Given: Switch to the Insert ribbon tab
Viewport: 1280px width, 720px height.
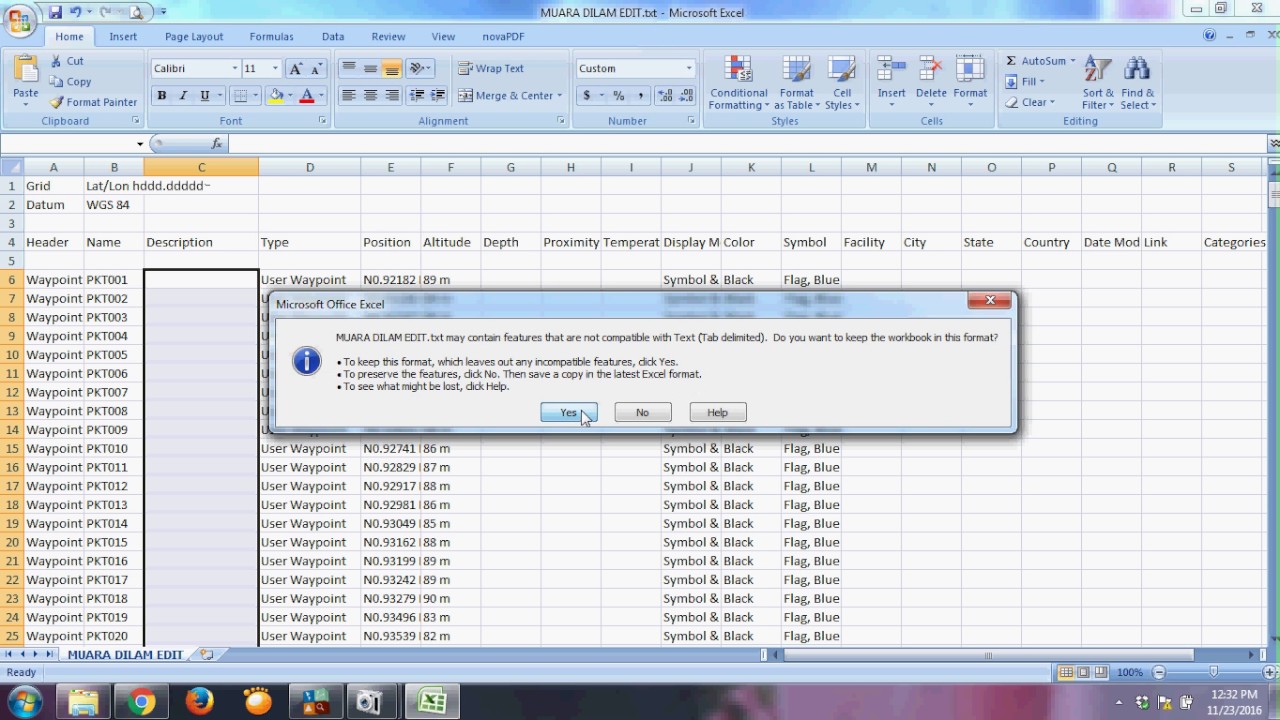Looking at the screenshot, I should click(123, 36).
